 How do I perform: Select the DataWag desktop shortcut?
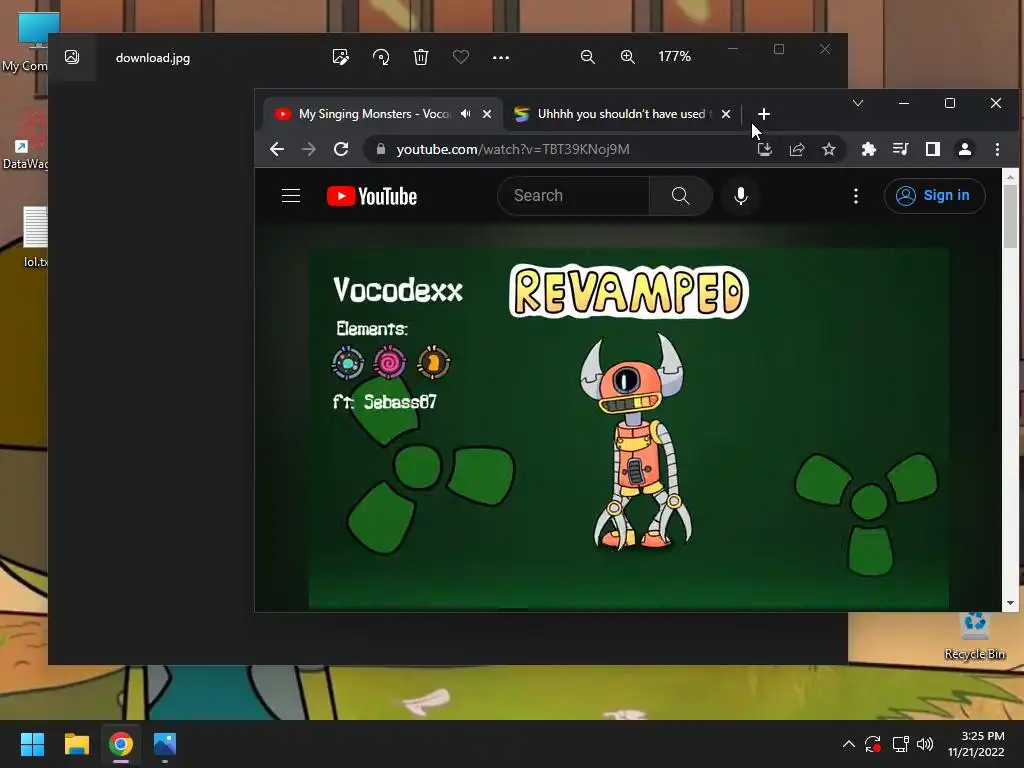[x=25, y=140]
